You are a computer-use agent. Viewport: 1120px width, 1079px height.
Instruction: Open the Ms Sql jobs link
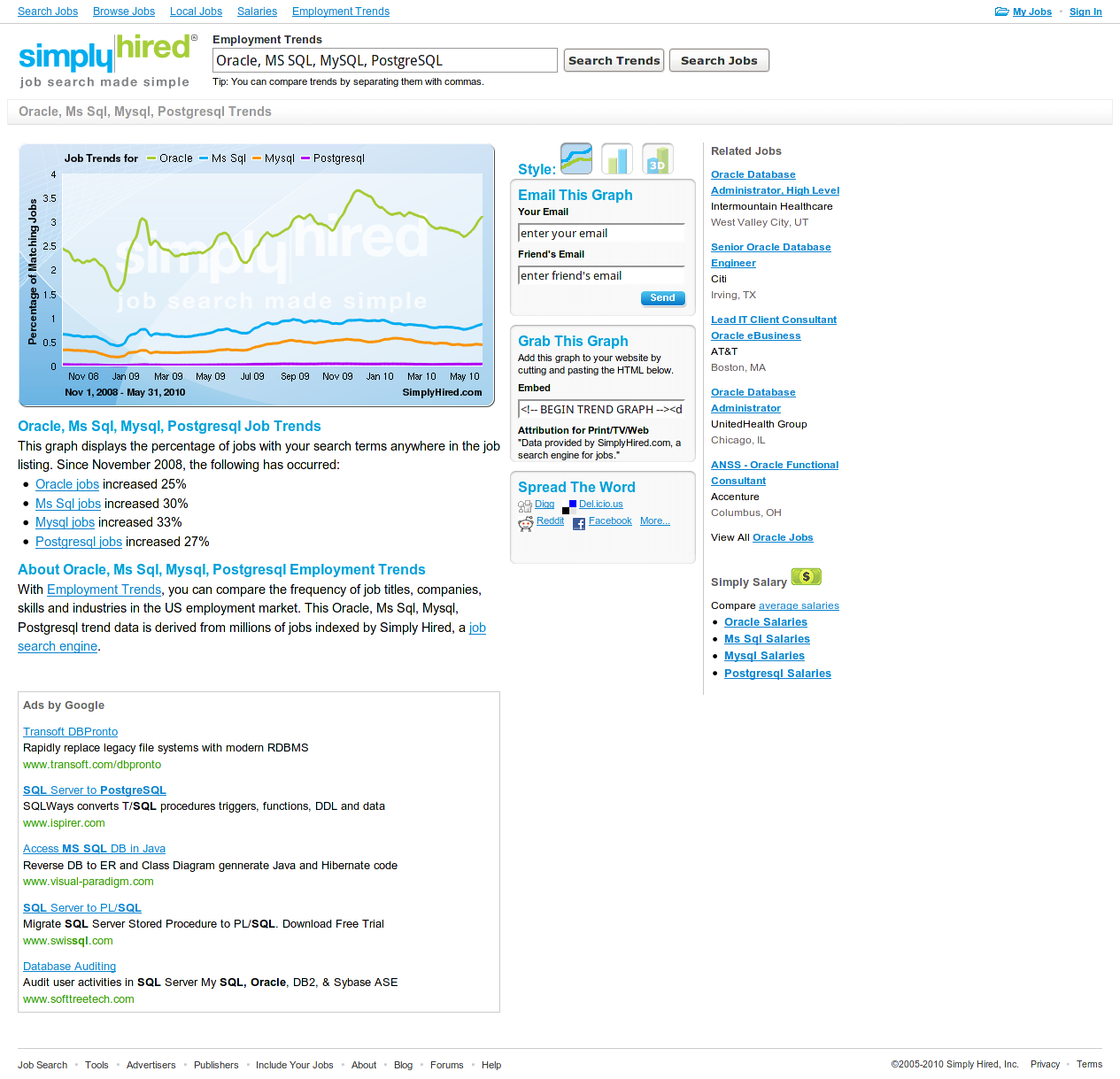[68, 504]
